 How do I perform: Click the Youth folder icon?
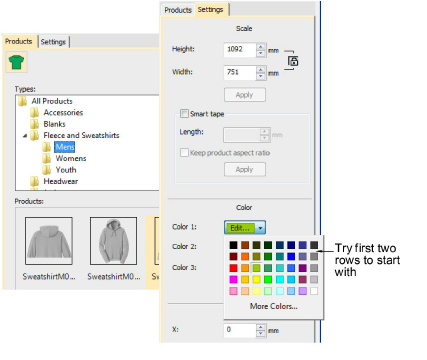47,170
